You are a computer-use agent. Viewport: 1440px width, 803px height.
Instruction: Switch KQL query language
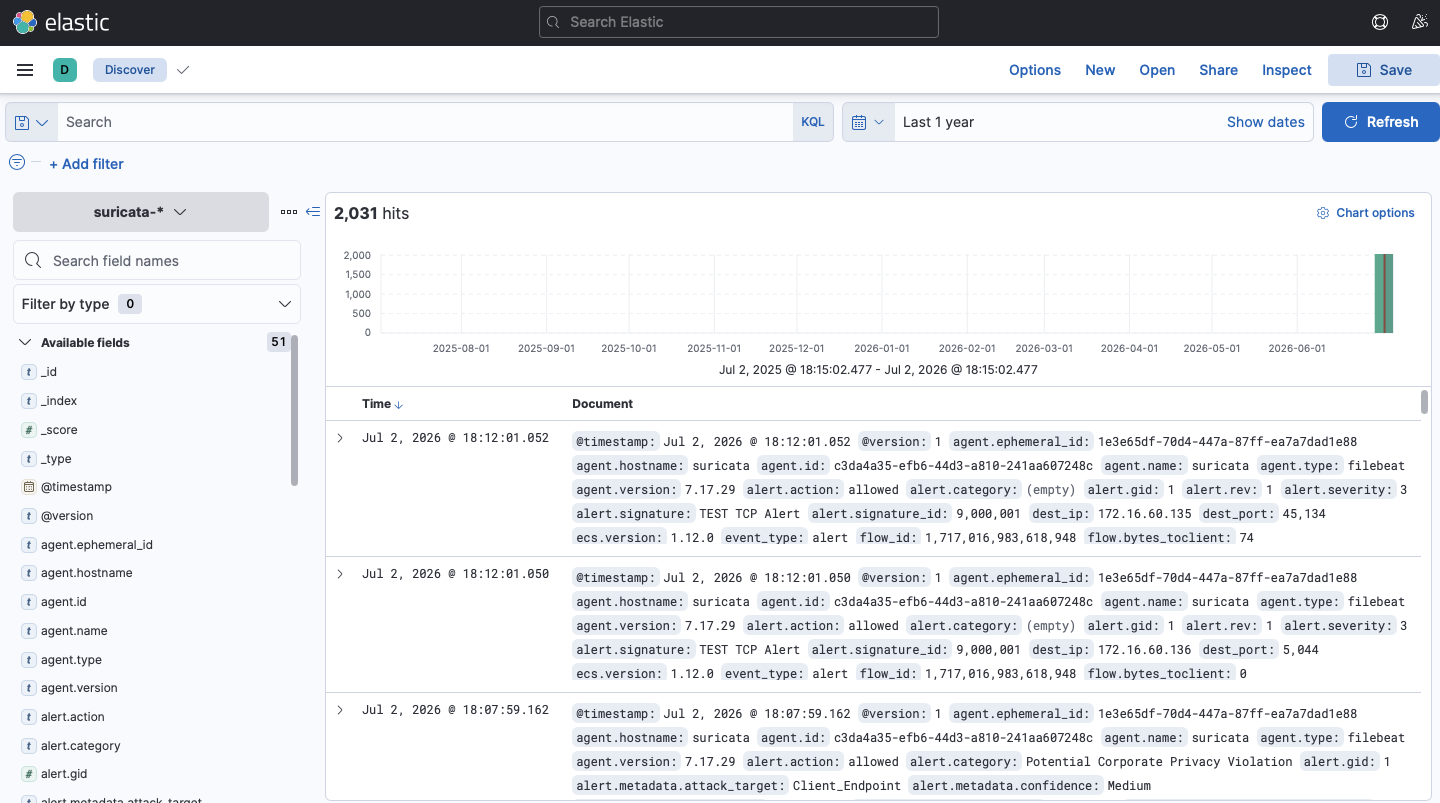click(x=813, y=122)
